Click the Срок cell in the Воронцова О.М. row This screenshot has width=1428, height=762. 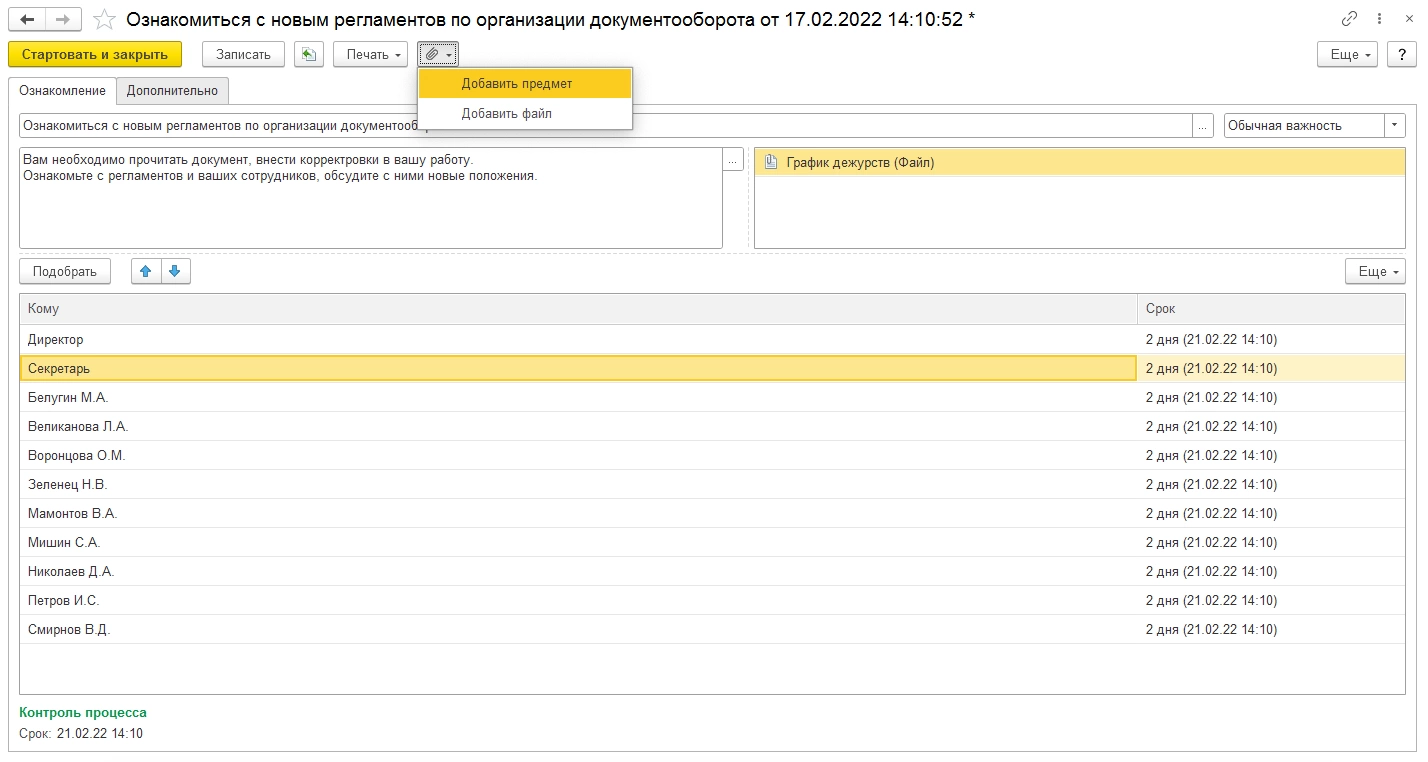coord(1271,455)
